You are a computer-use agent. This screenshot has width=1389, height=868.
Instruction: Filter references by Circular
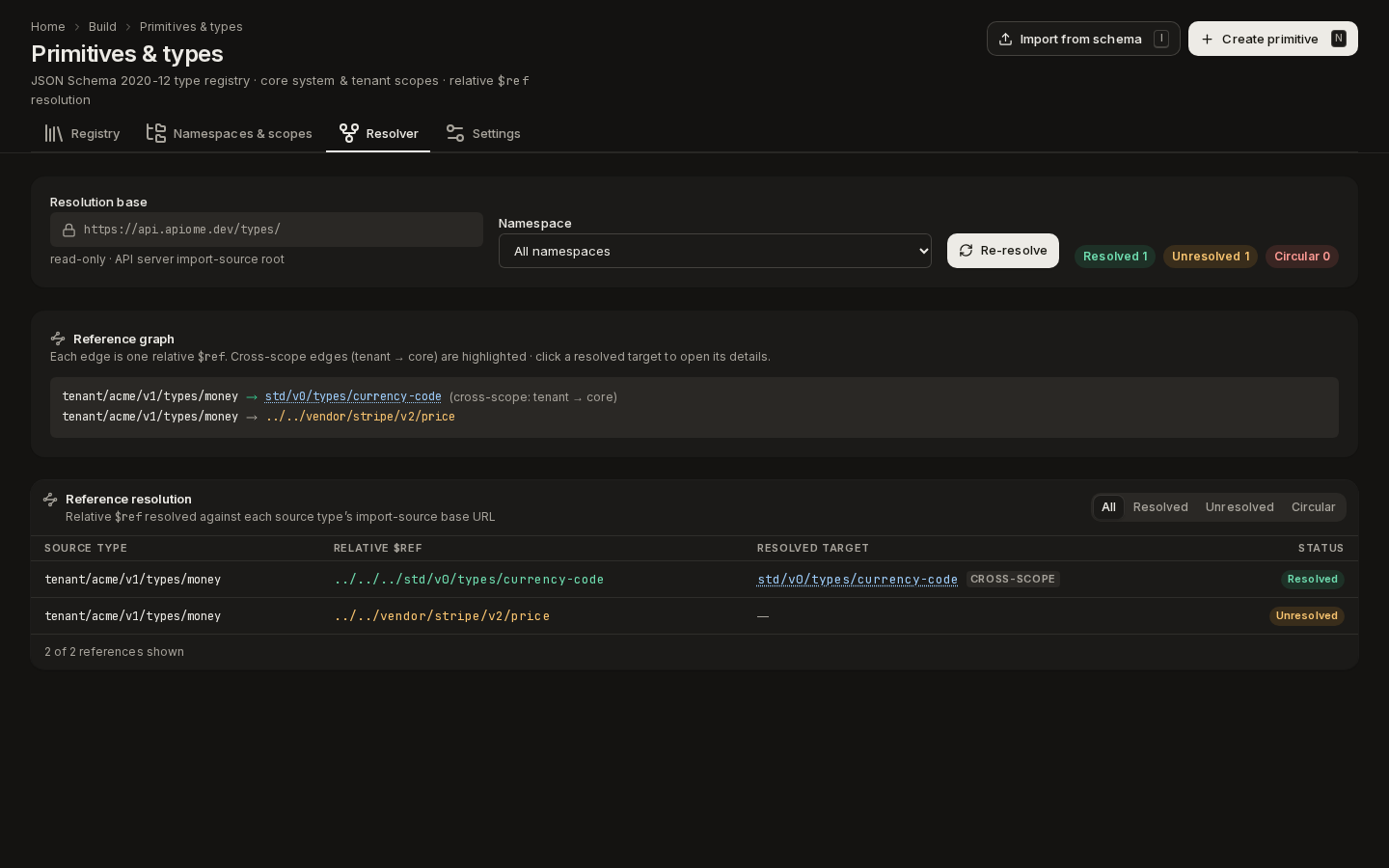pyautogui.click(x=1313, y=507)
